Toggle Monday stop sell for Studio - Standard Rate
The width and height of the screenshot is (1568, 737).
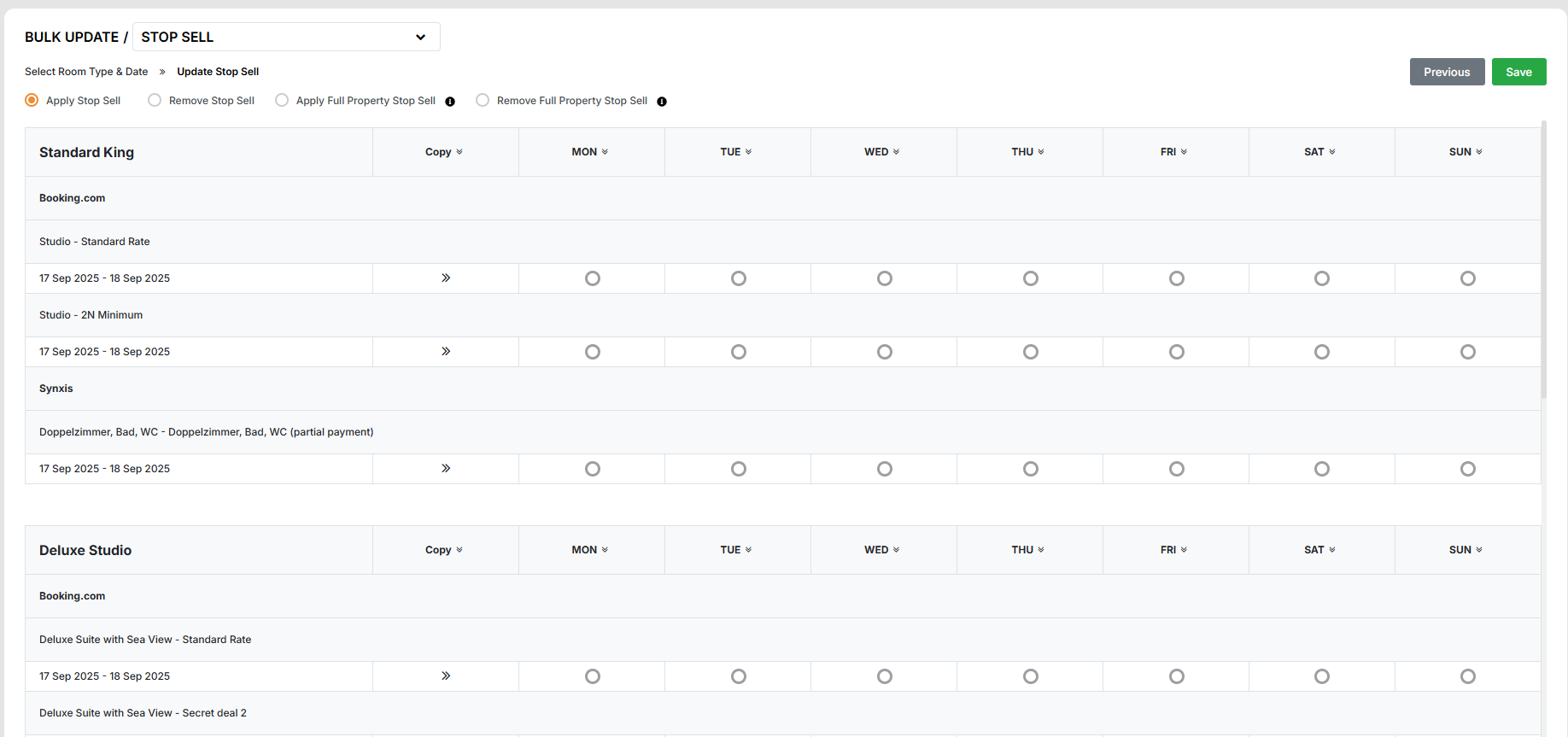tap(593, 278)
